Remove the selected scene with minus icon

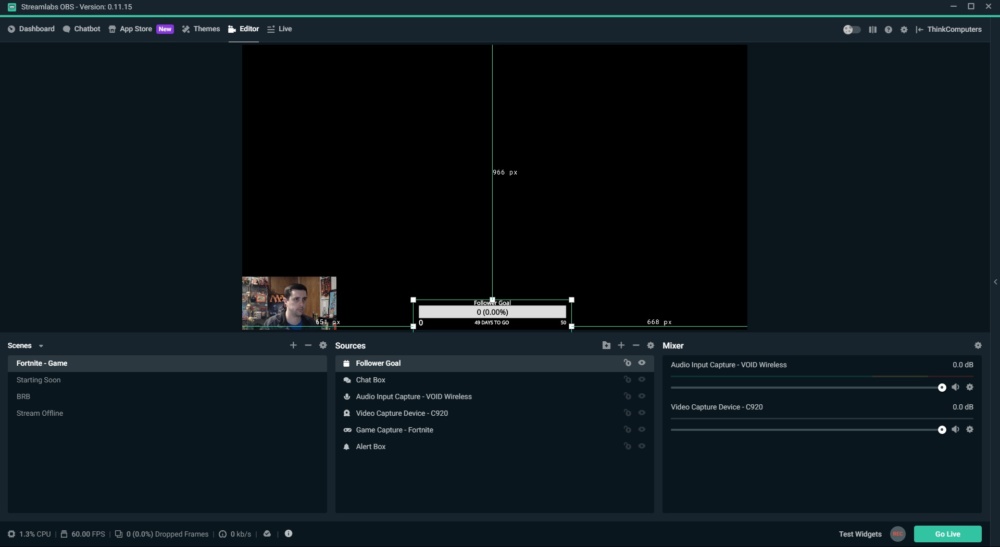(308, 345)
